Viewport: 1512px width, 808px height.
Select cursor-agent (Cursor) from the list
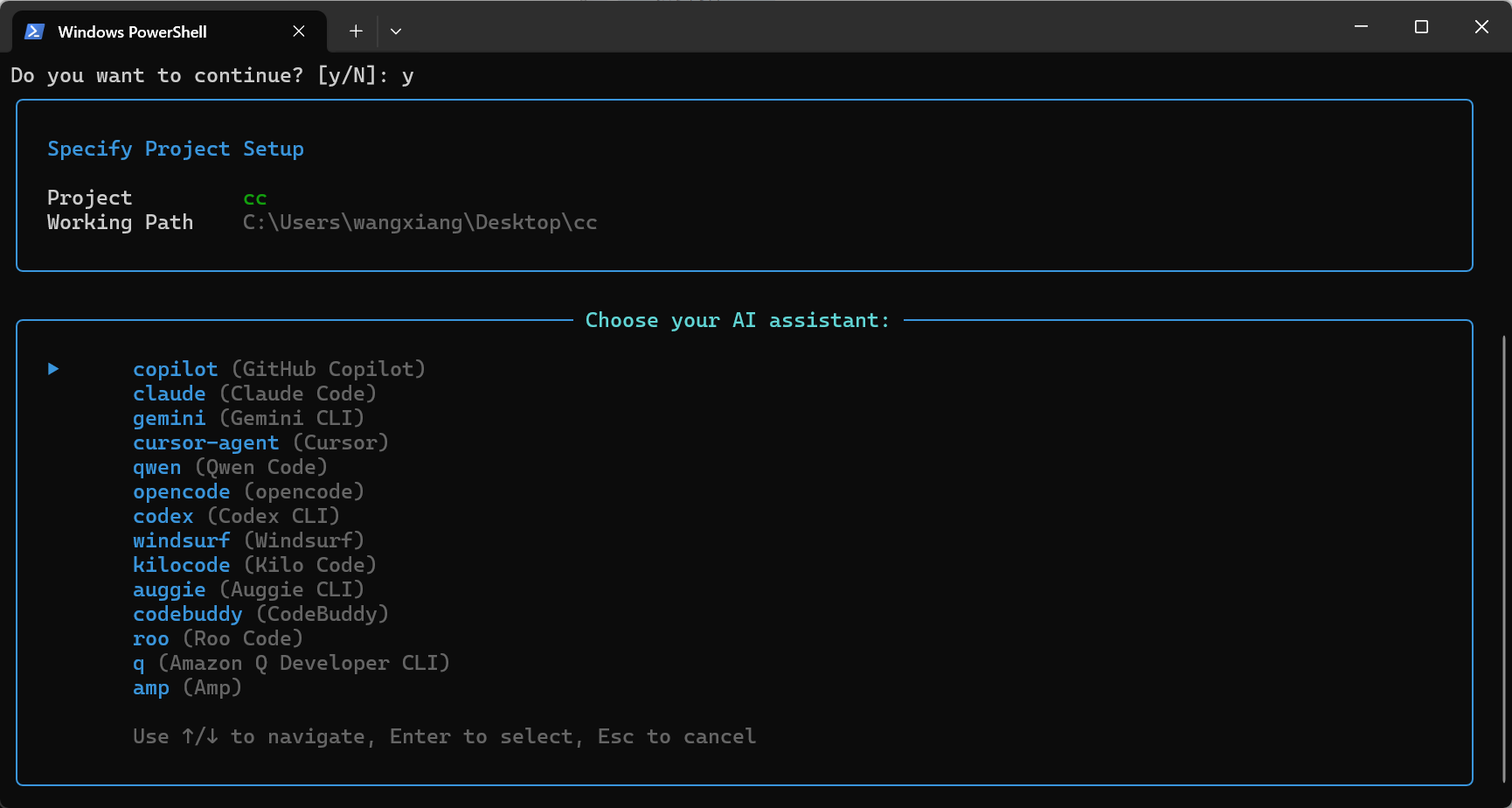260,442
